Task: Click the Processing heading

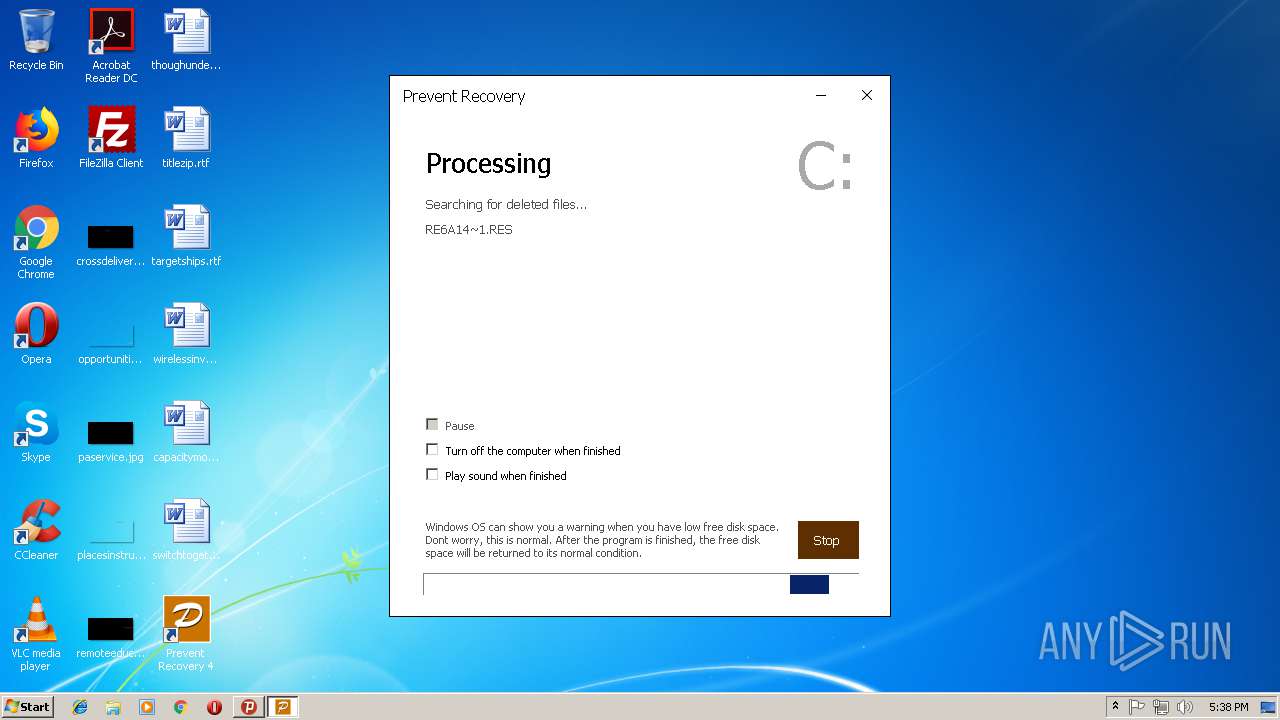Action: tap(488, 164)
